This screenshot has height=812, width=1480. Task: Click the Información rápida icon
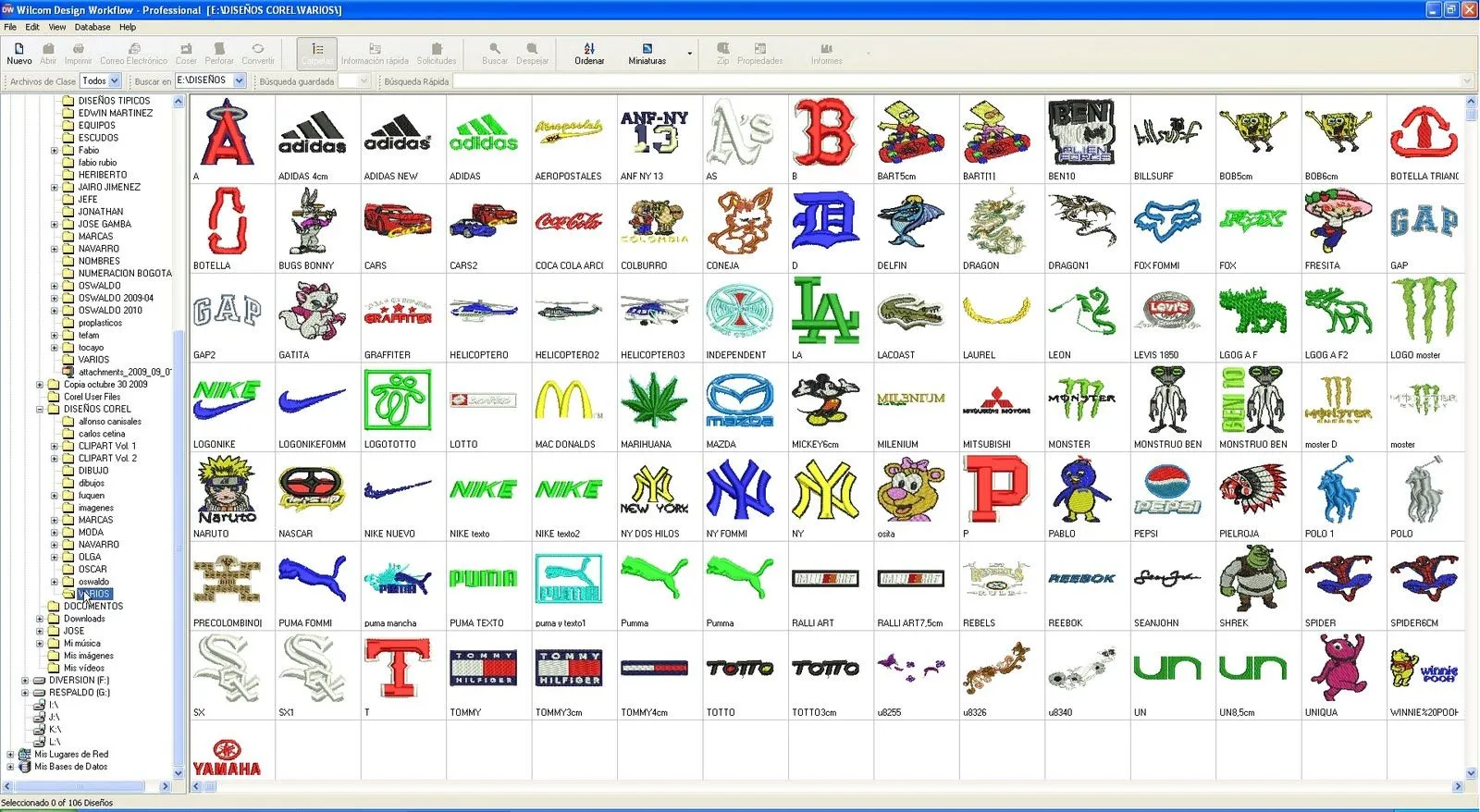[x=375, y=54]
